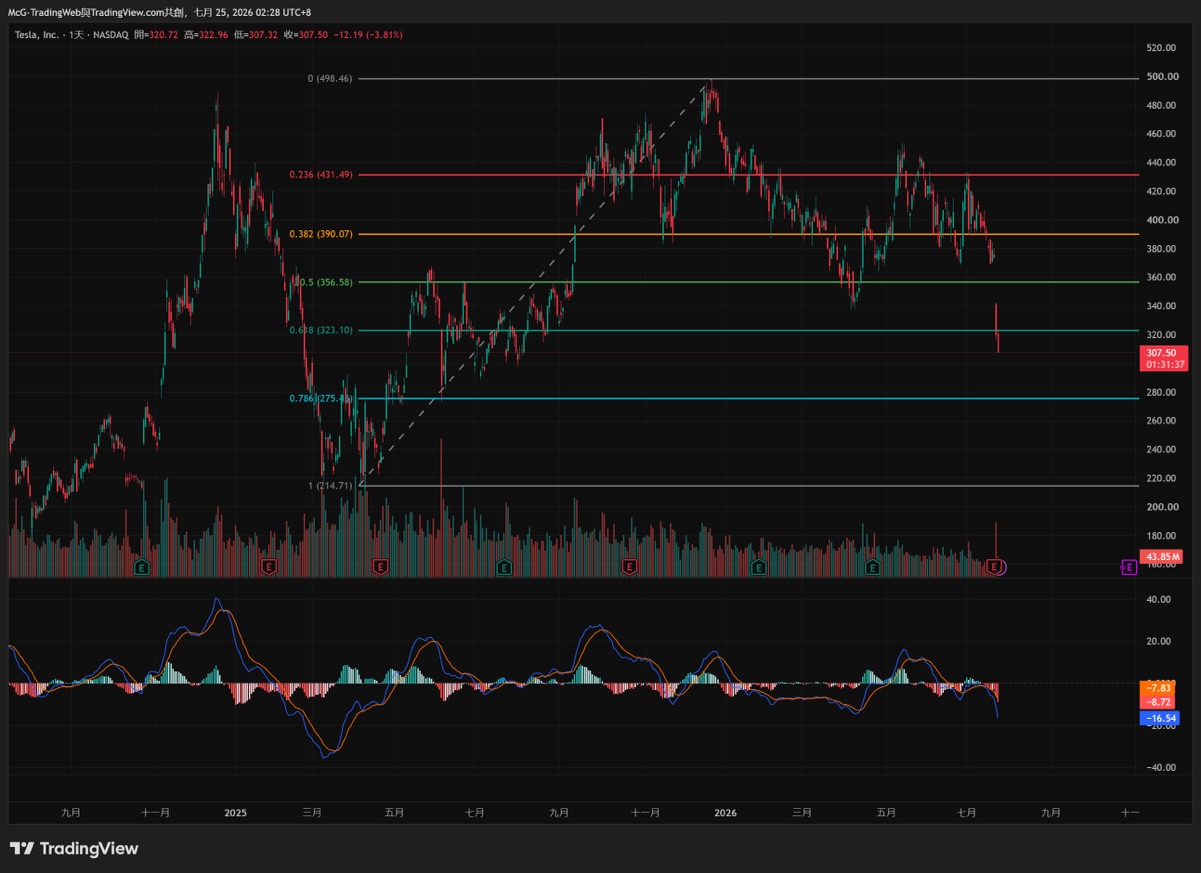The image size is (1201, 873).
Task: Click the change value −12.19 (−3.81%)
Action: click(369, 35)
